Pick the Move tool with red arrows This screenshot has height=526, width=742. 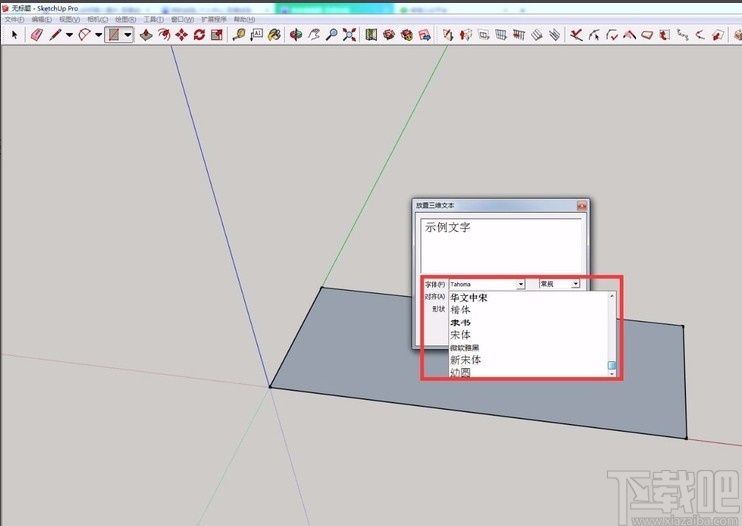click(x=181, y=35)
